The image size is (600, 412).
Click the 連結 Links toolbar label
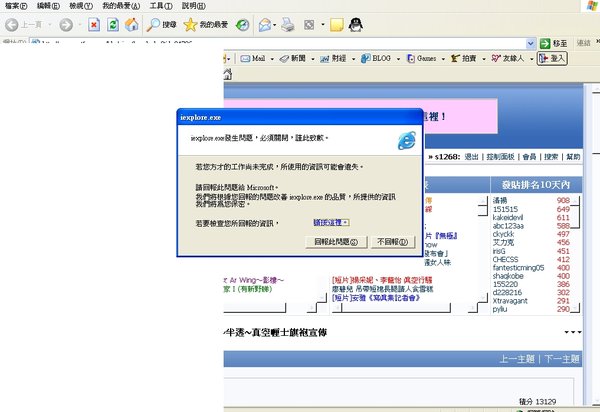point(583,43)
